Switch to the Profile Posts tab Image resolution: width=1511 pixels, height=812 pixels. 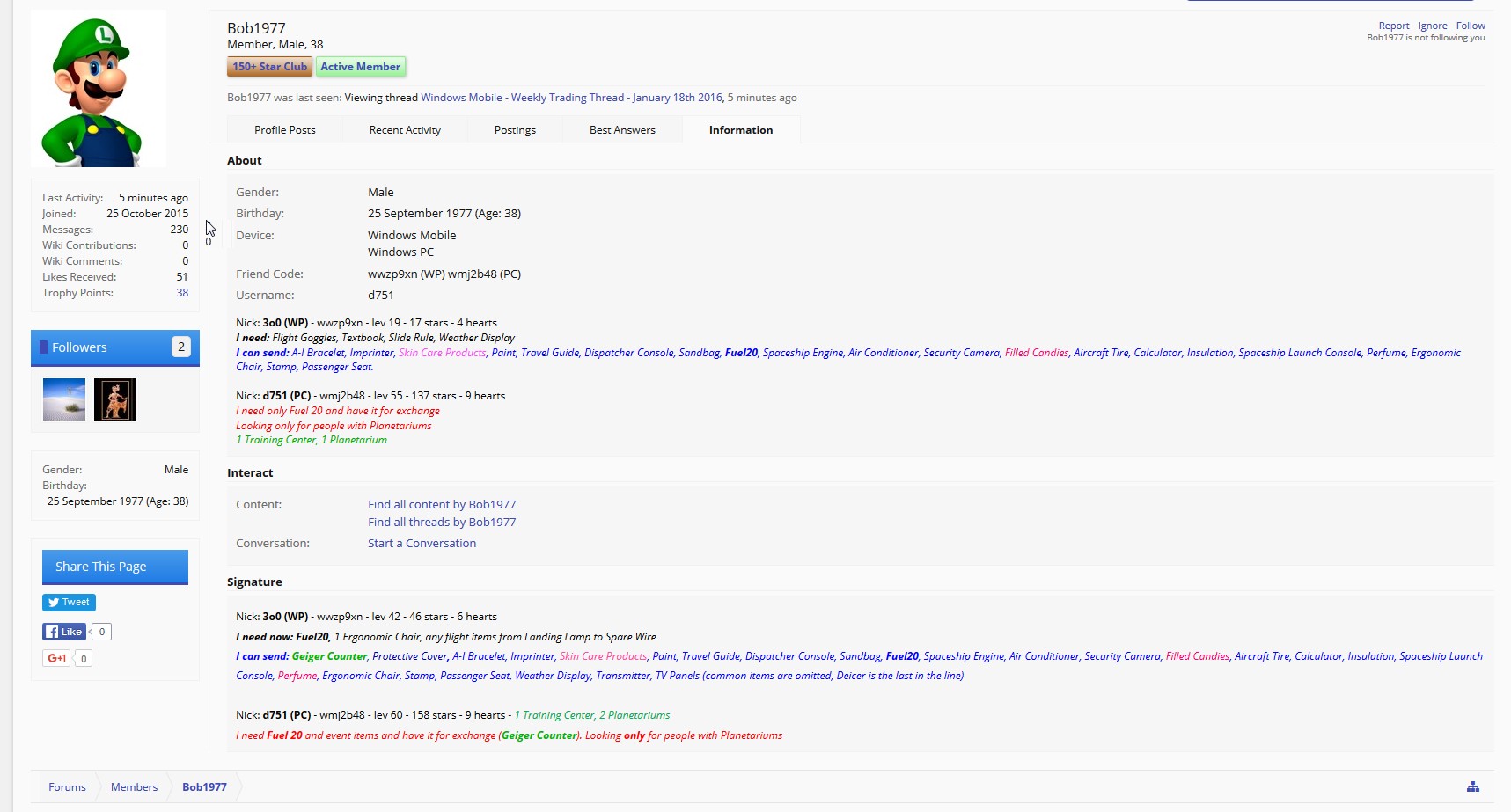[x=284, y=130]
